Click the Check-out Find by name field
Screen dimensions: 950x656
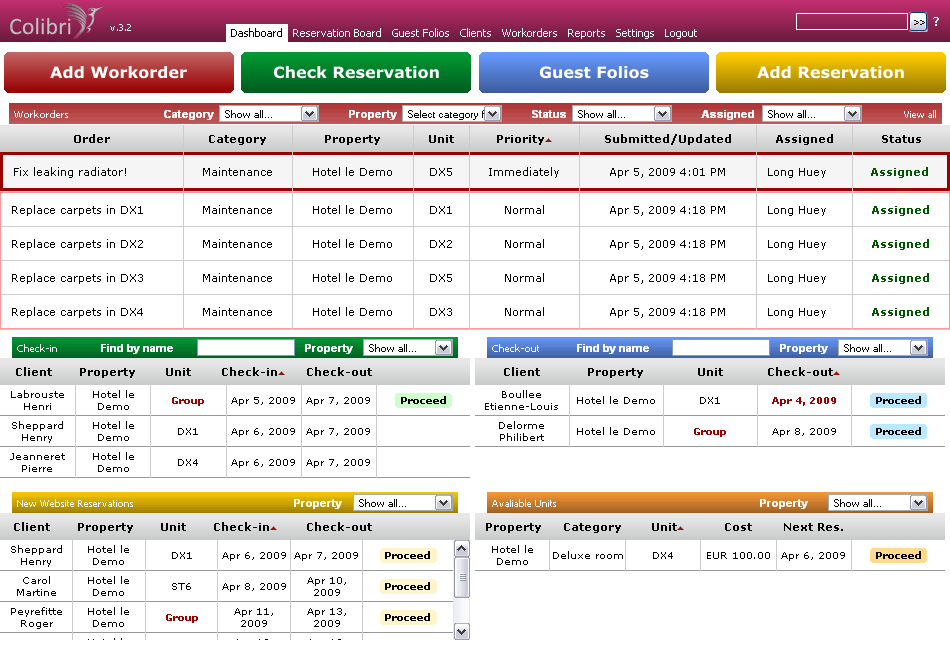click(x=721, y=348)
